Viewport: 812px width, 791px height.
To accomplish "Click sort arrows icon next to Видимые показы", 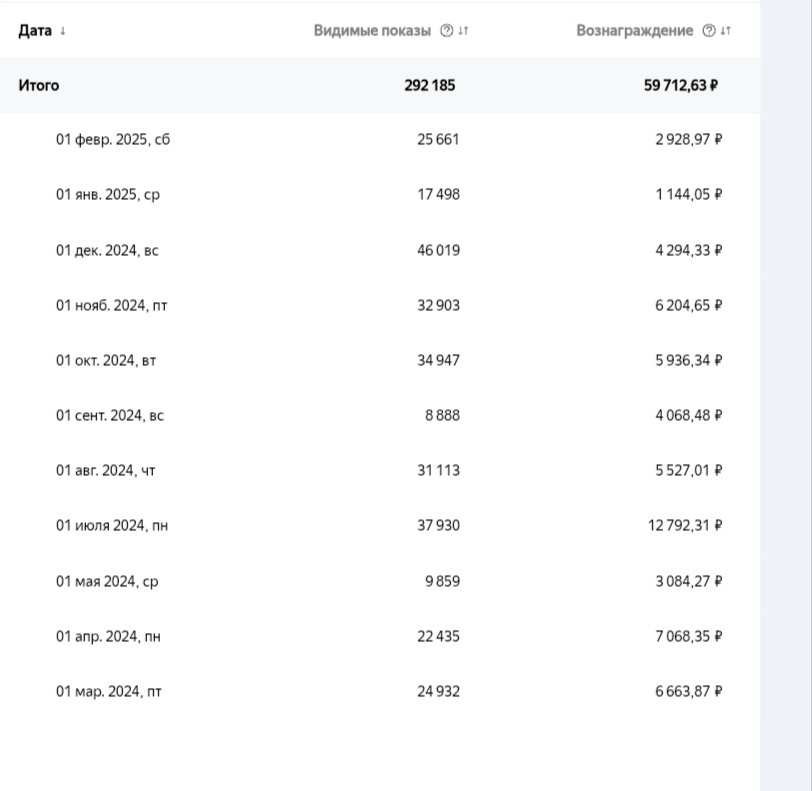I will [463, 31].
